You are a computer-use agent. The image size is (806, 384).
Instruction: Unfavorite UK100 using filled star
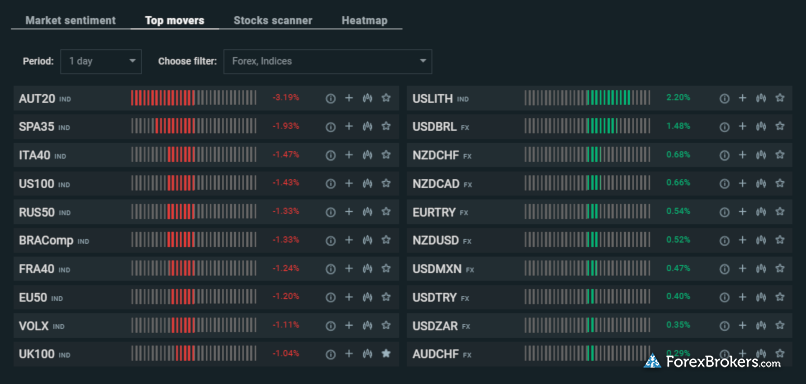coord(386,354)
